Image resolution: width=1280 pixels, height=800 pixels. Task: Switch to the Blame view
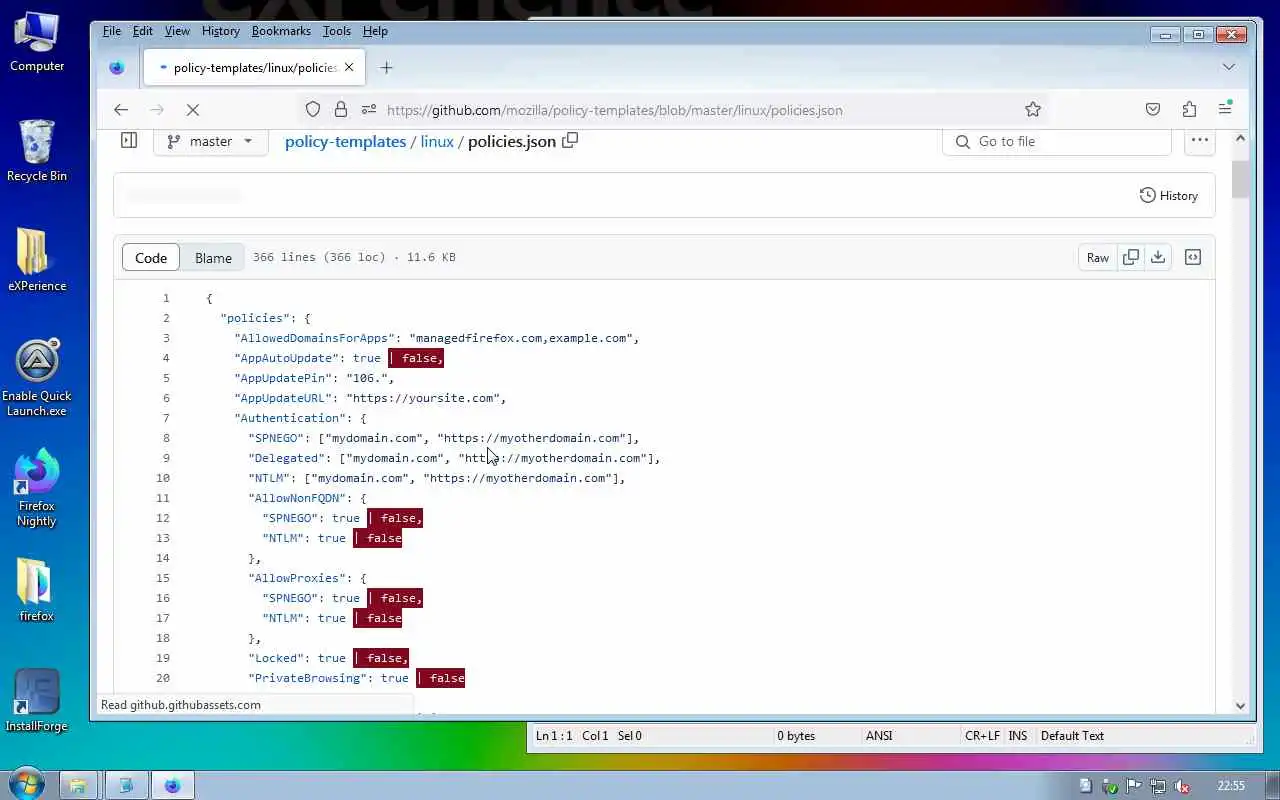(213, 257)
